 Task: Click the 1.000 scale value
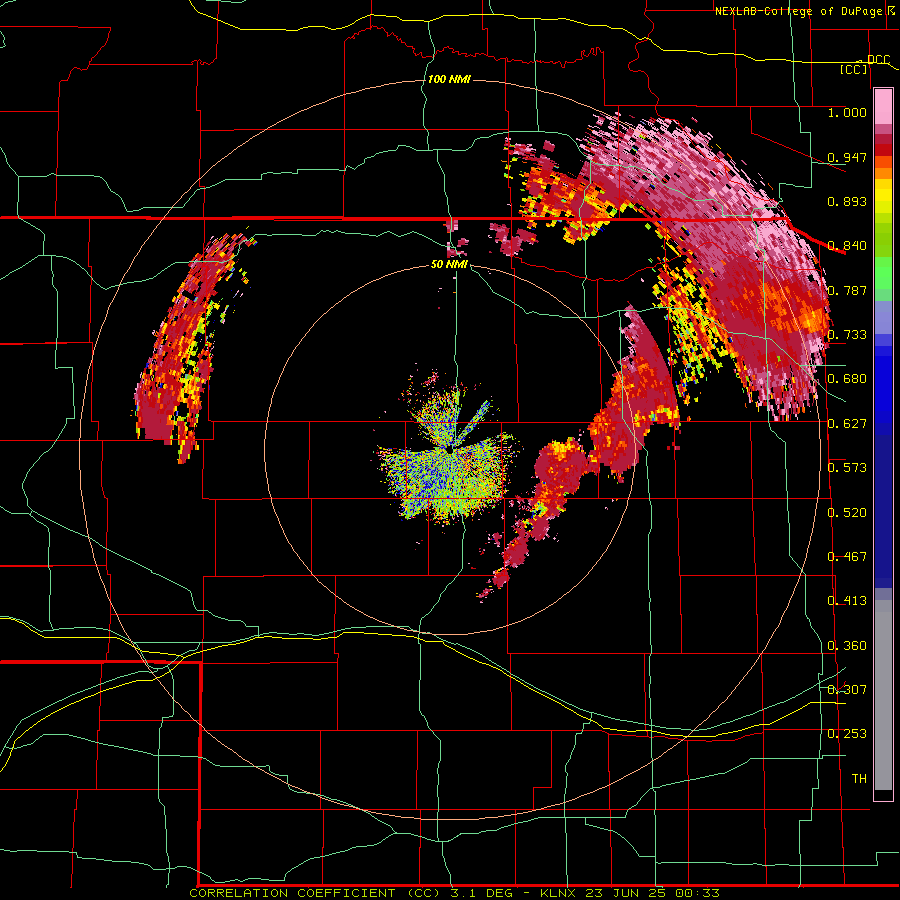[x=847, y=113]
